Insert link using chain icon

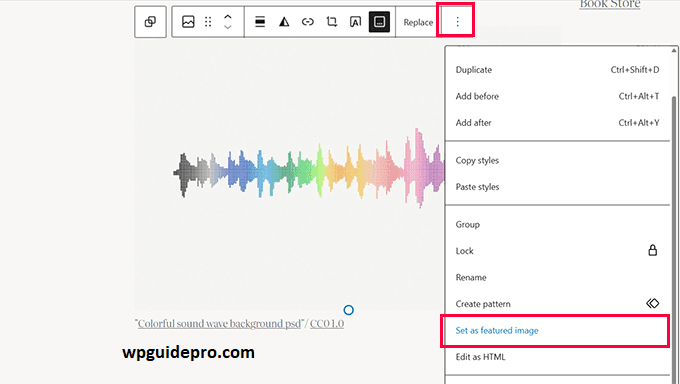[x=307, y=22]
